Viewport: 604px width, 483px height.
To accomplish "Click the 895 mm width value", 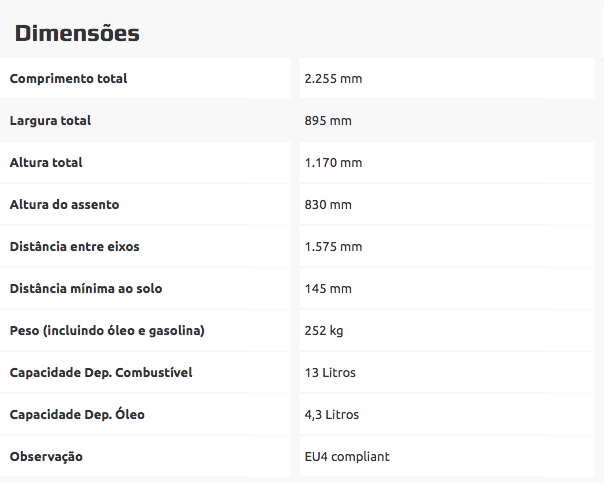I will [x=328, y=121].
